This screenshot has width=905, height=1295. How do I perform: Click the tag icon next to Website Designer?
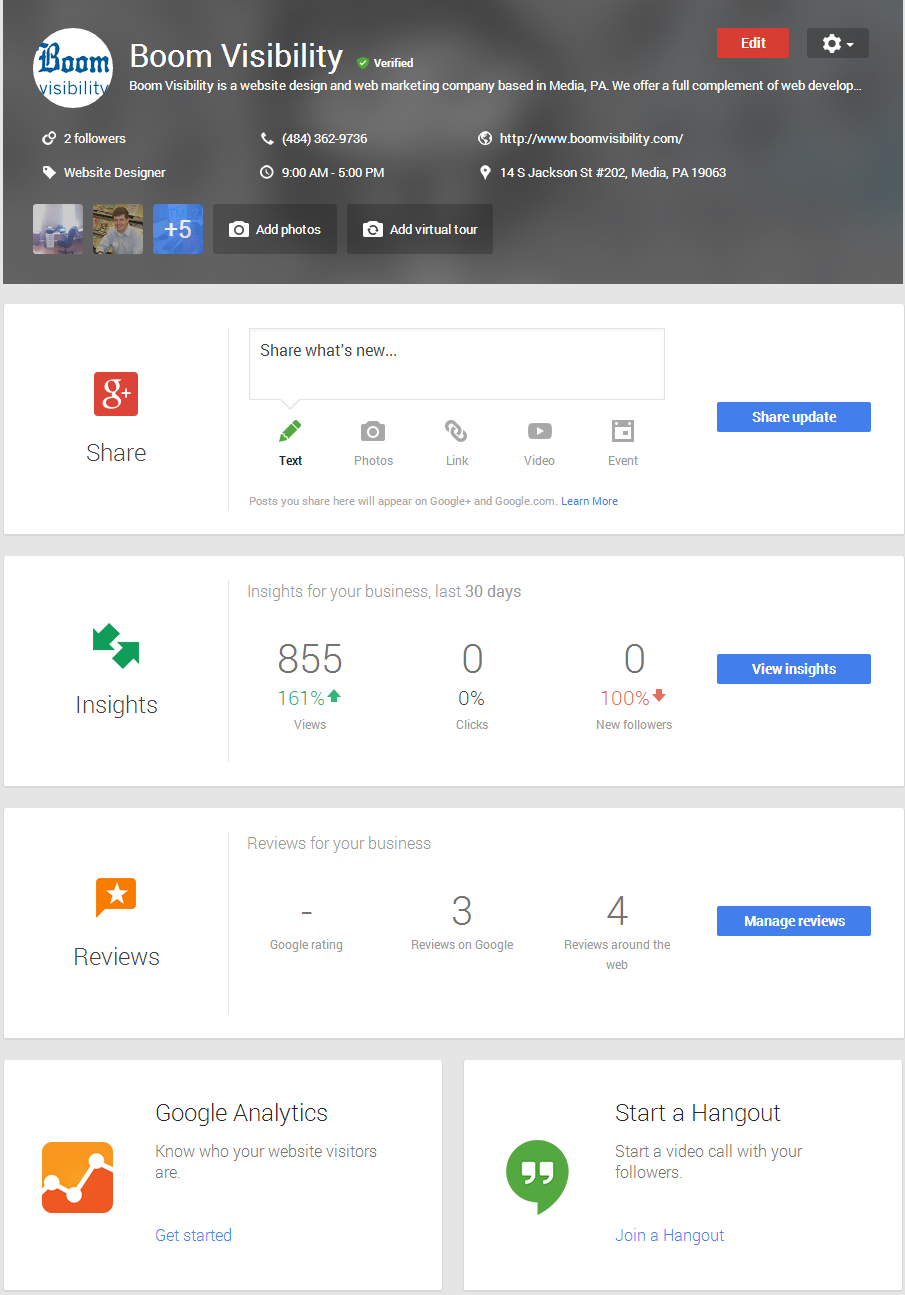pos(49,172)
